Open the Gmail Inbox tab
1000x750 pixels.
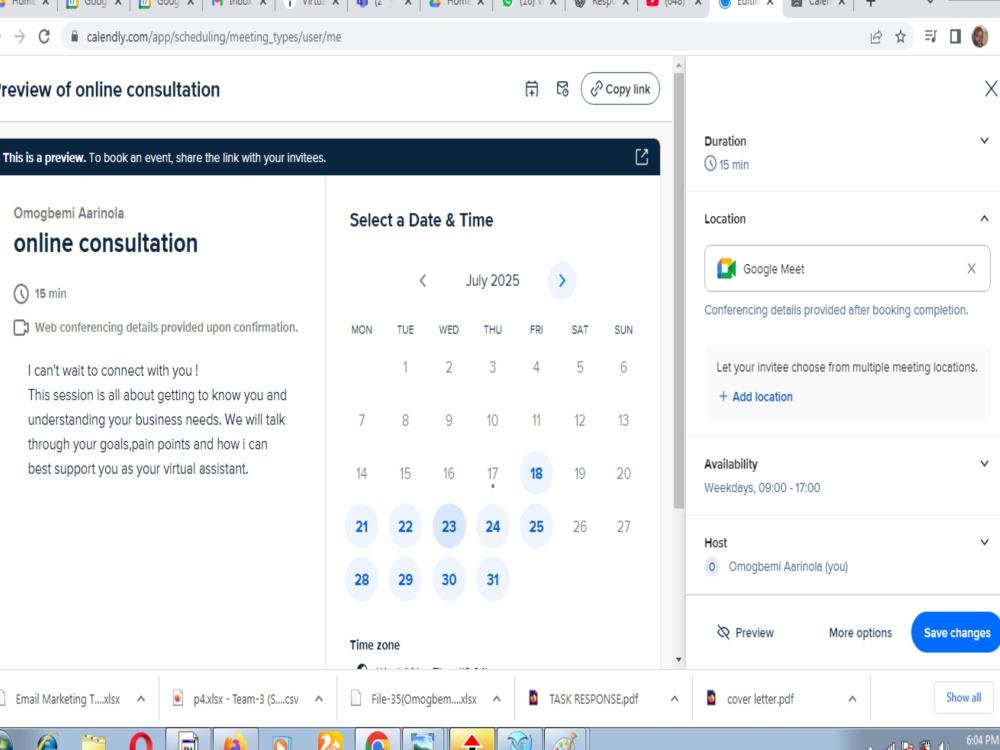pos(239,4)
